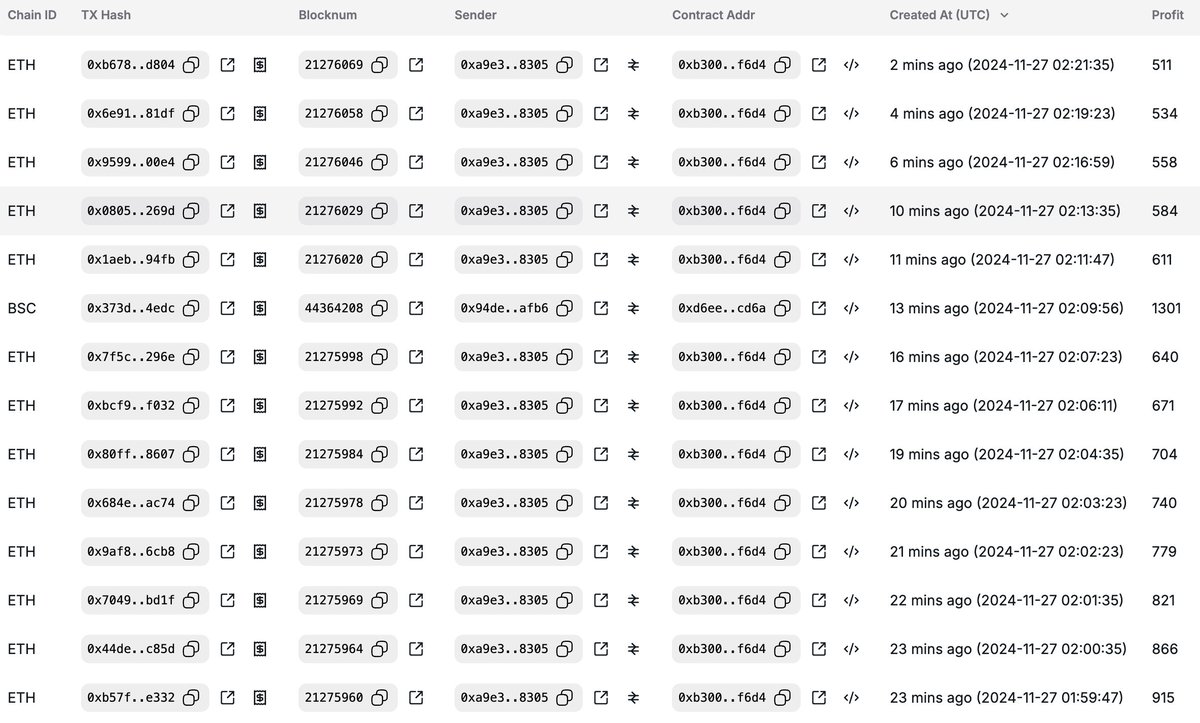Copy block number 44364208
1200x723 pixels.
[x=380, y=308]
